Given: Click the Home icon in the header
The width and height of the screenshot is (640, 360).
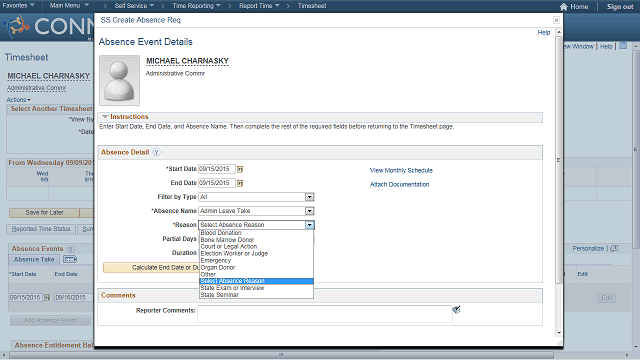Looking at the screenshot, I should coord(564,7).
